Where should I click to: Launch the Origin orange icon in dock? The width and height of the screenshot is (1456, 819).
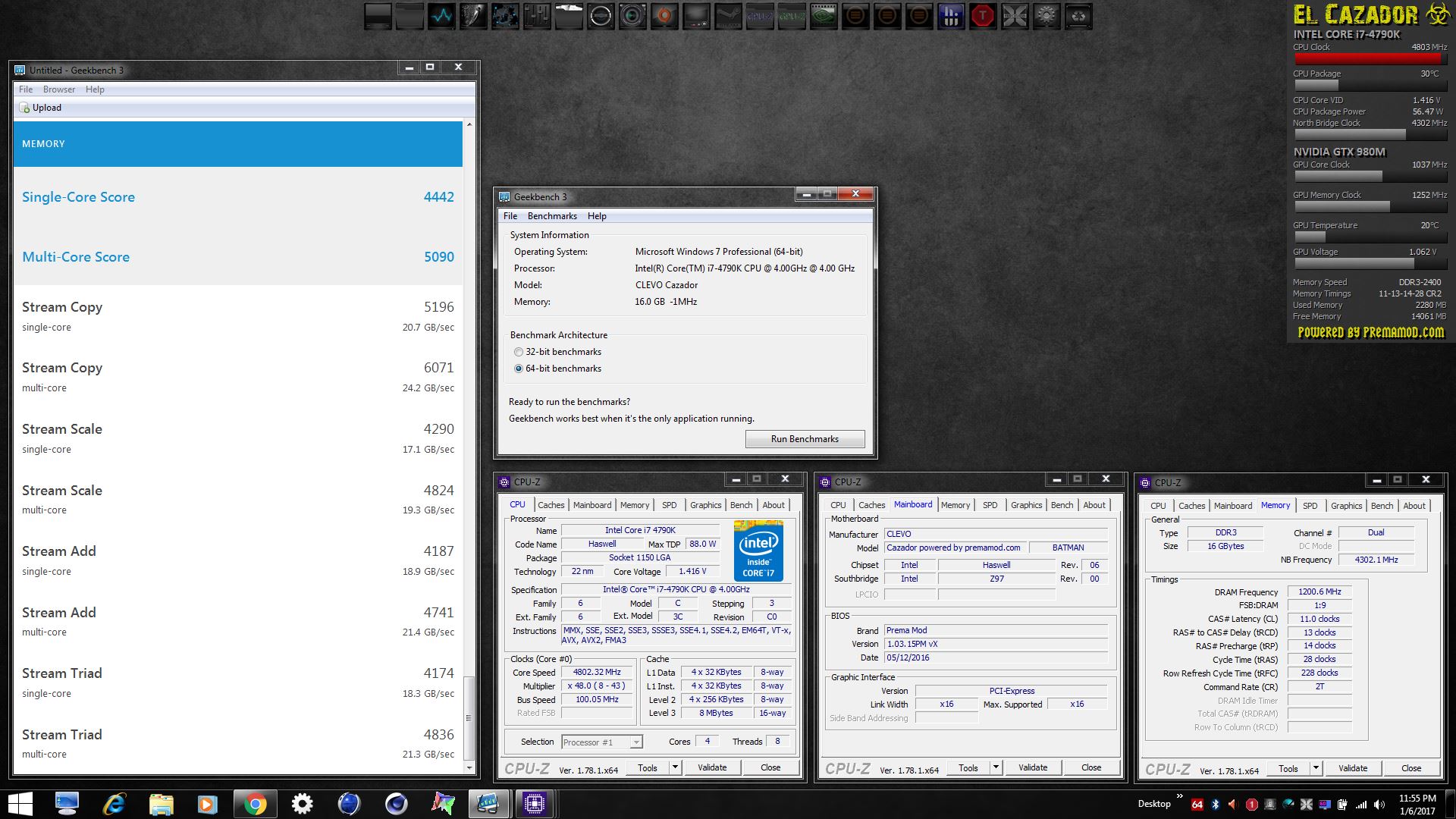tap(664, 16)
